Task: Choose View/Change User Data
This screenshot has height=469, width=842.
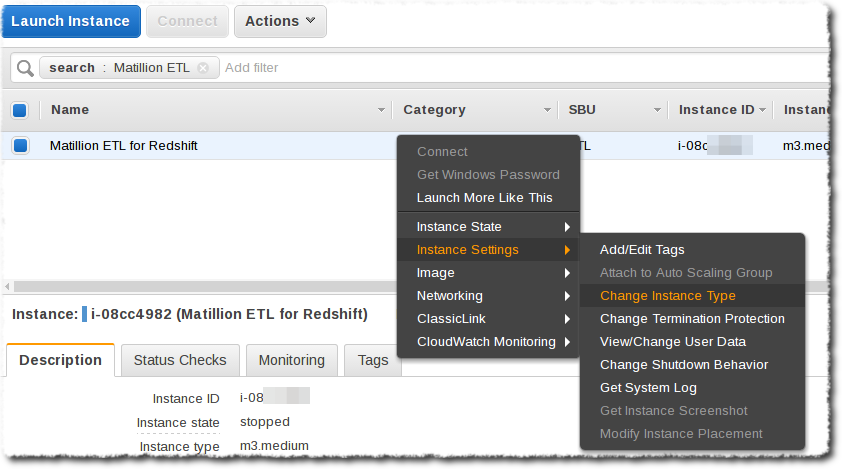Action: [692, 342]
